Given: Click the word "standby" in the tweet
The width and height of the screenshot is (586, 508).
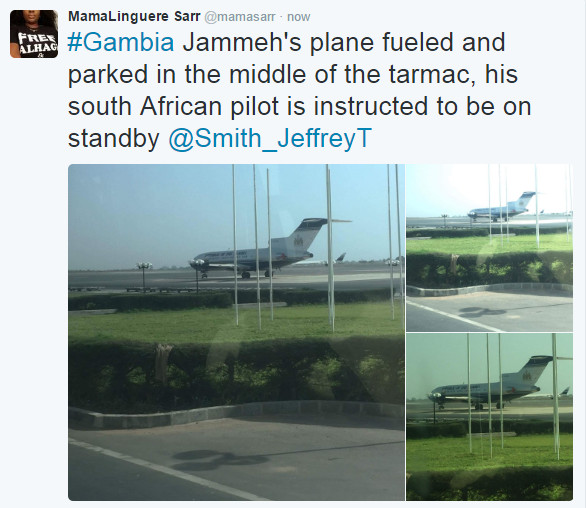Looking at the screenshot, I should [114, 139].
